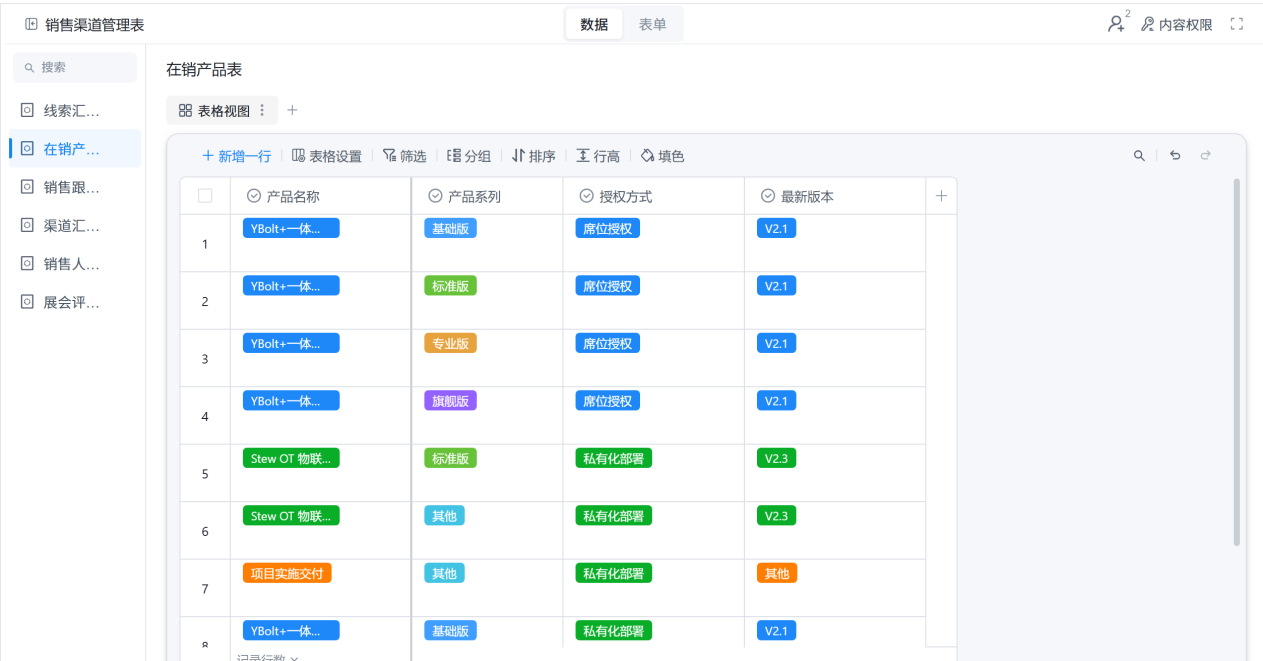Image resolution: width=1263 pixels, height=661 pixels.
Task: Click the 旗舰版 tag in row 4
Action: (x=450, y=401)
